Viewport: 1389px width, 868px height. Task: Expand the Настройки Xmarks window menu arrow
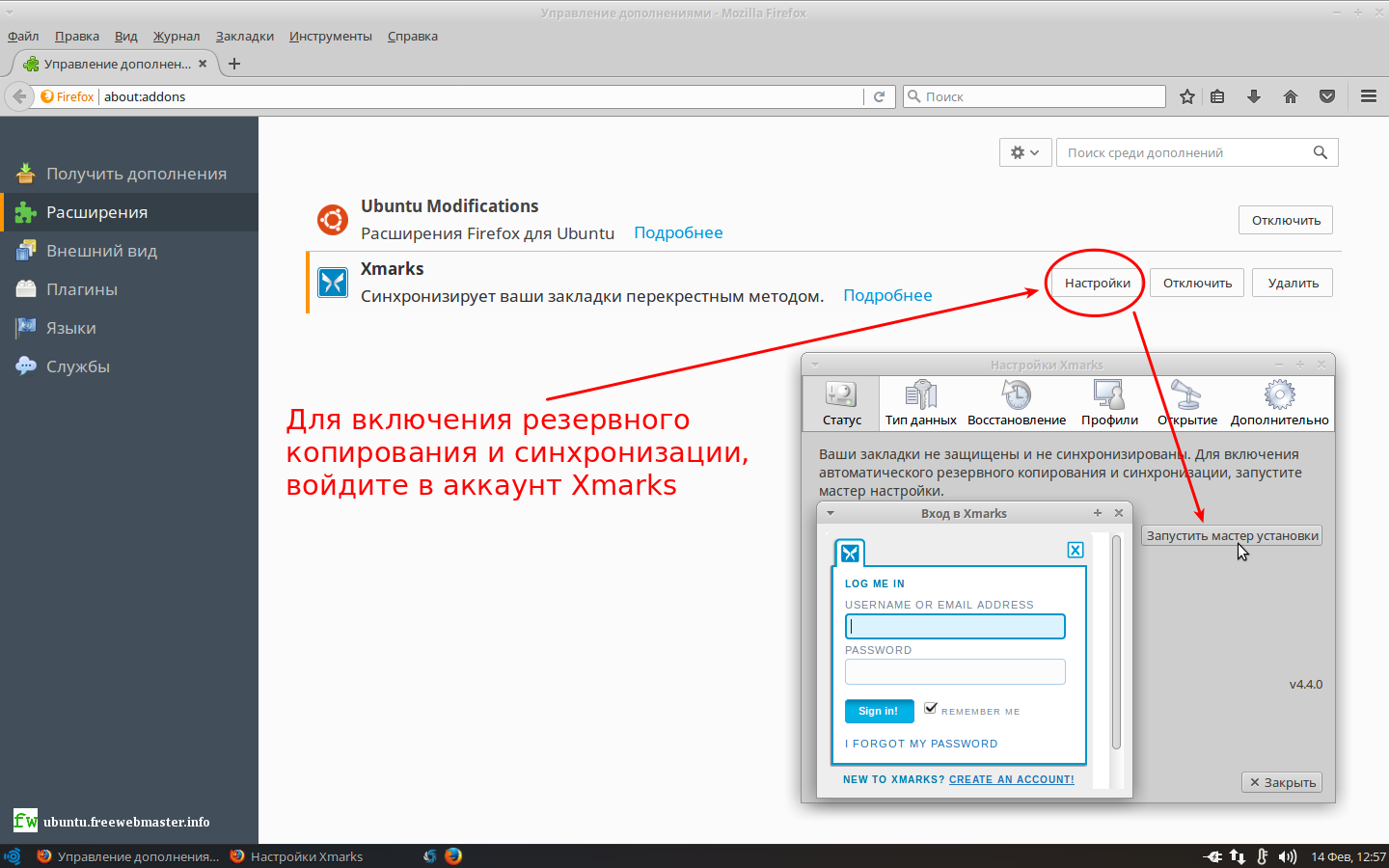814,365
